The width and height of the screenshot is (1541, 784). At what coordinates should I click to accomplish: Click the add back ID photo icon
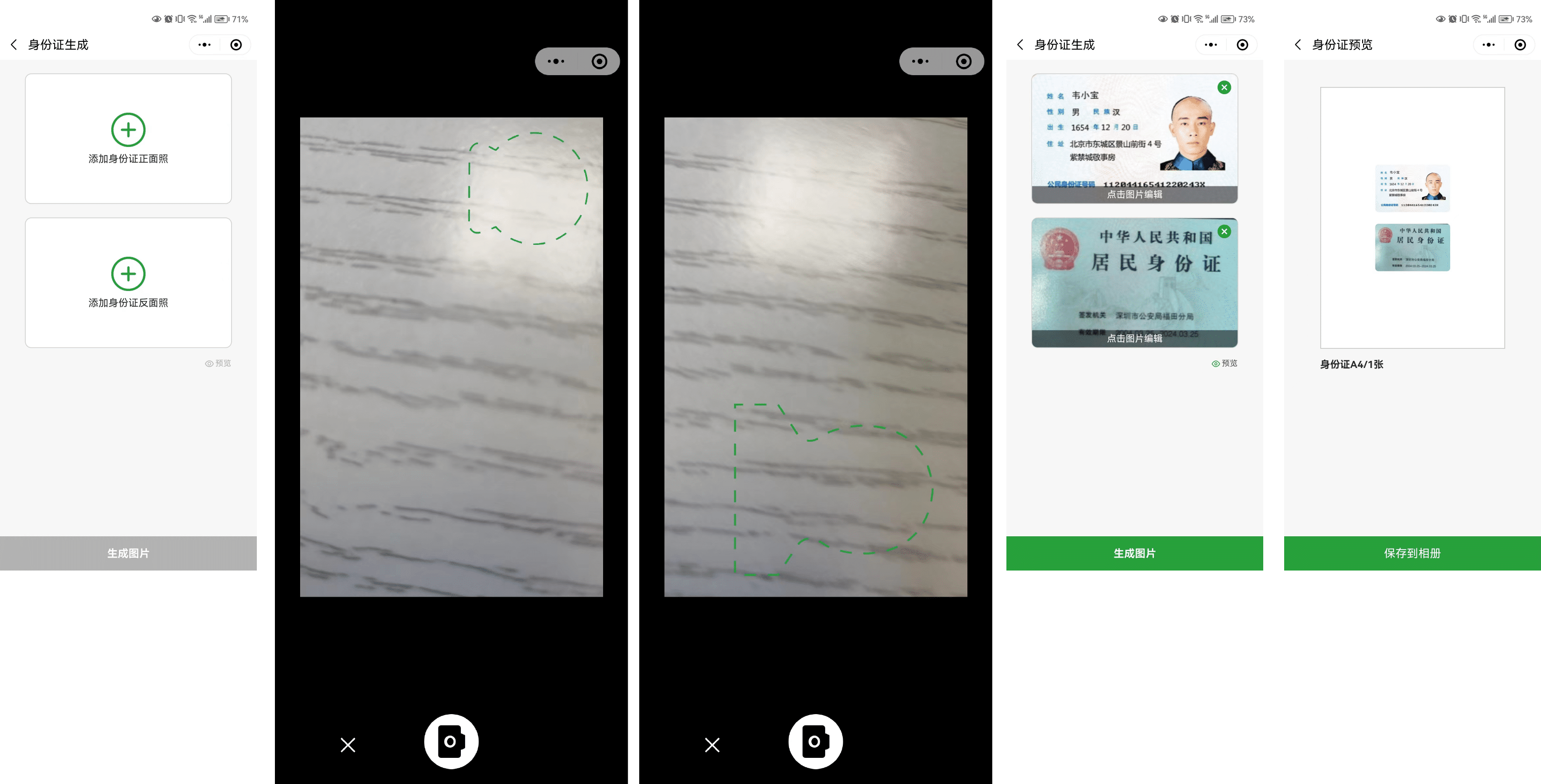(128, 273)
